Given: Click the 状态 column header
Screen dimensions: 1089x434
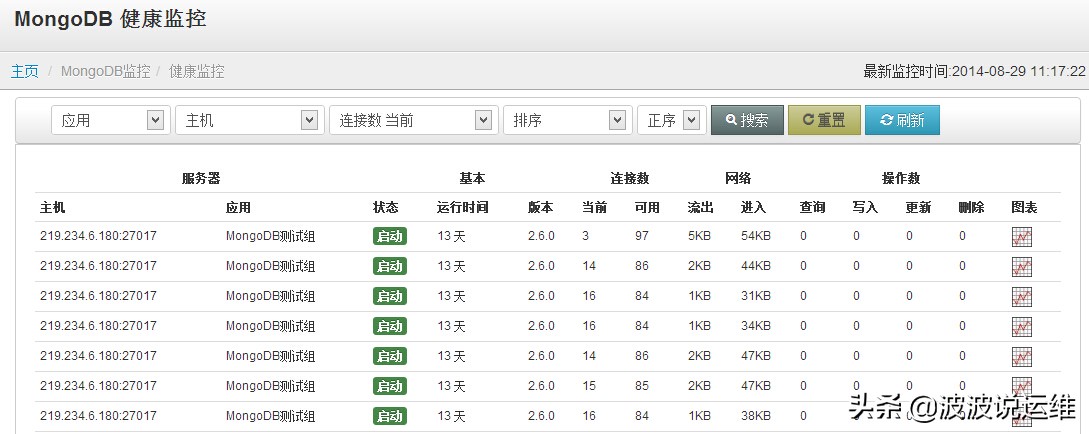Looking at the screenshot, I should [385, 207].
